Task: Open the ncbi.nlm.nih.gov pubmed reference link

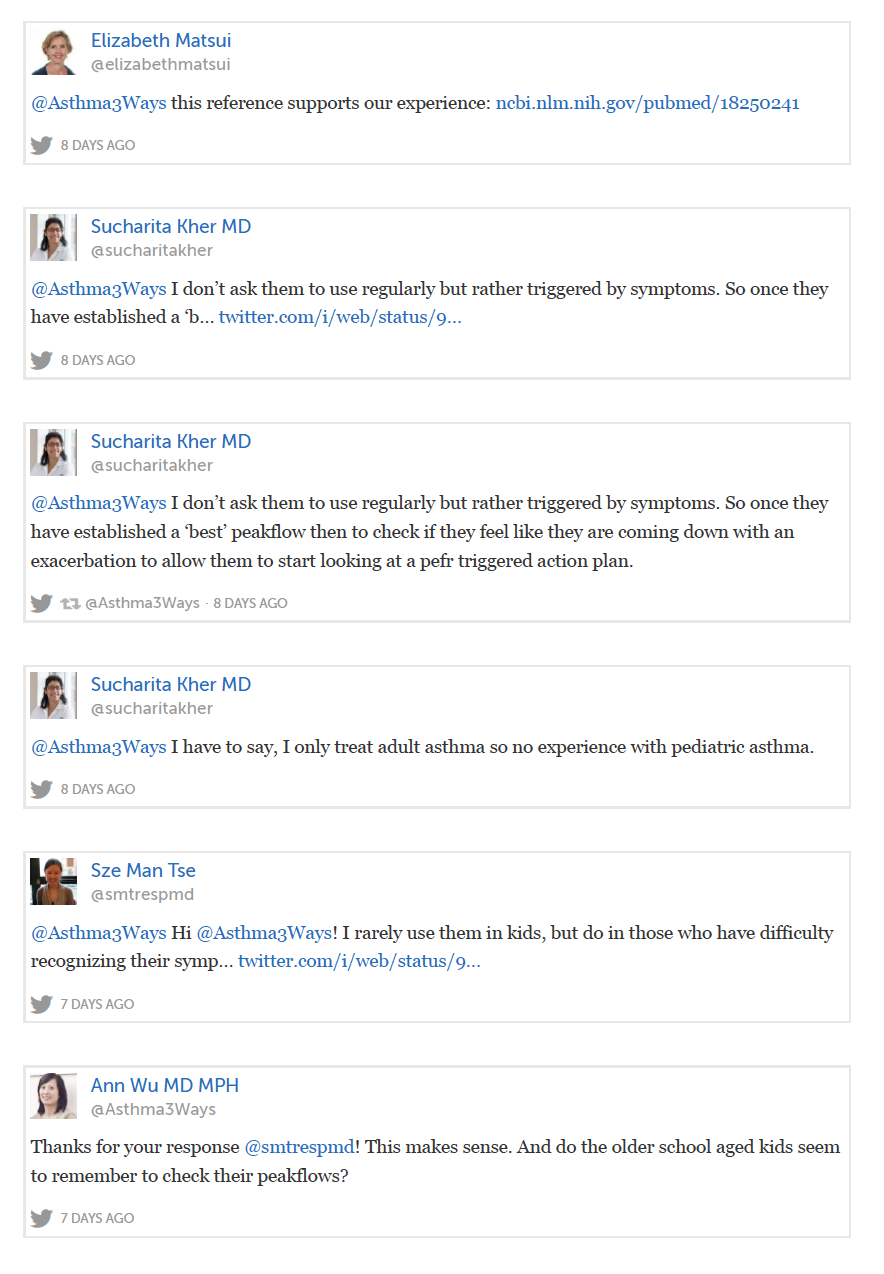Action: pyautogui.click(x=647, y=103)
